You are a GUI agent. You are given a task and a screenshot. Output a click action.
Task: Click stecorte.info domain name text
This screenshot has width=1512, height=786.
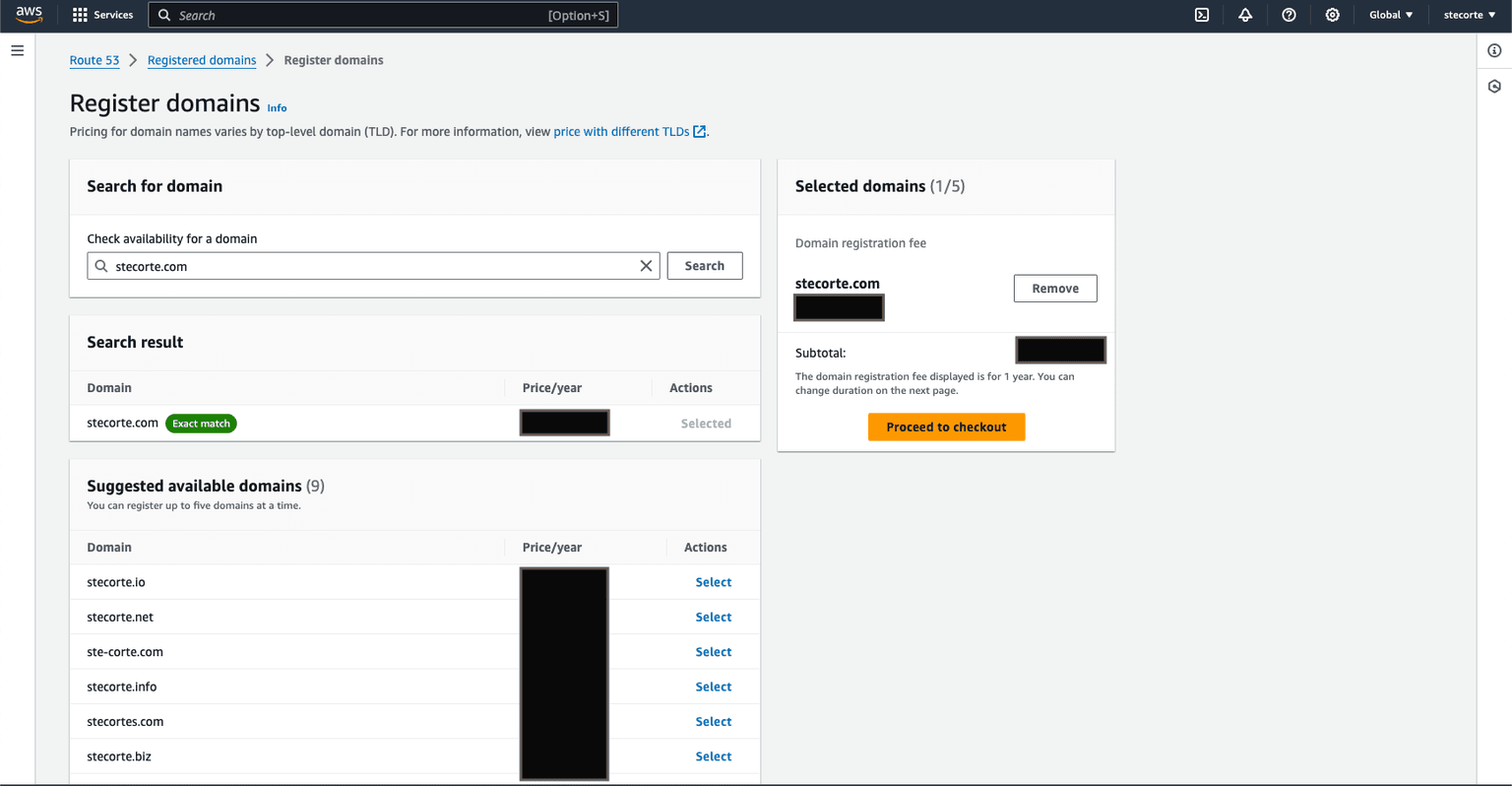tap(122, 688)
